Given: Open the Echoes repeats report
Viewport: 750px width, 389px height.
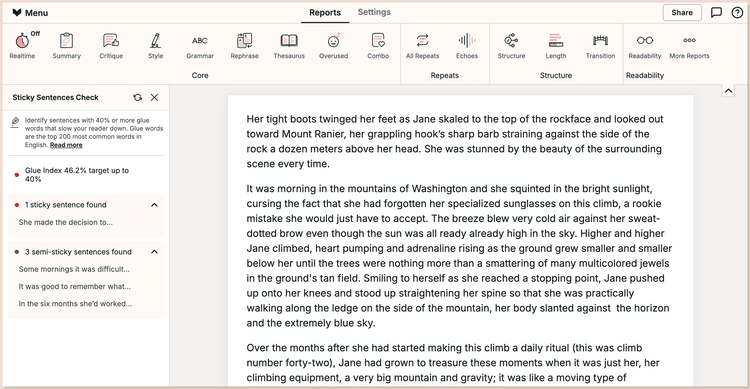Looking at the screenshot, I should (467, 45).
